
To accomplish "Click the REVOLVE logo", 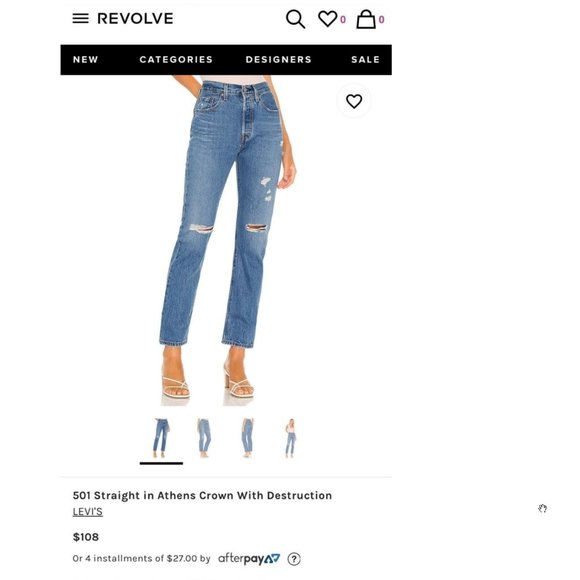I will (x=135, y=18).
